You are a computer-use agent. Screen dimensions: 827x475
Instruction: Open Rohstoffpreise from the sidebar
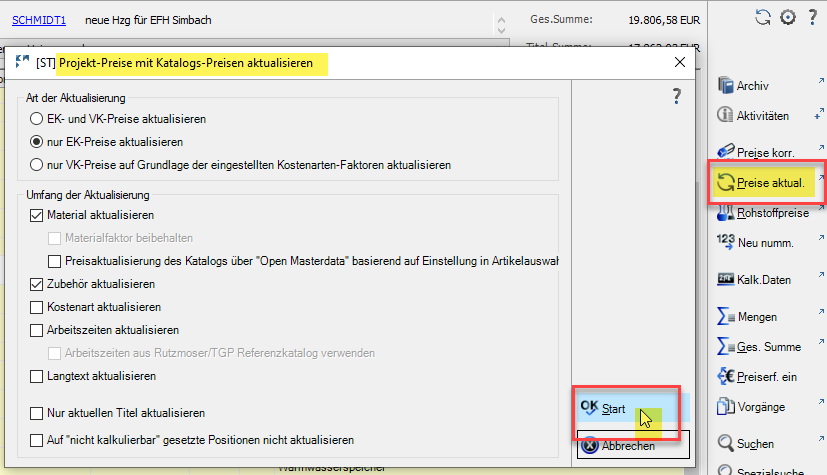726,213
